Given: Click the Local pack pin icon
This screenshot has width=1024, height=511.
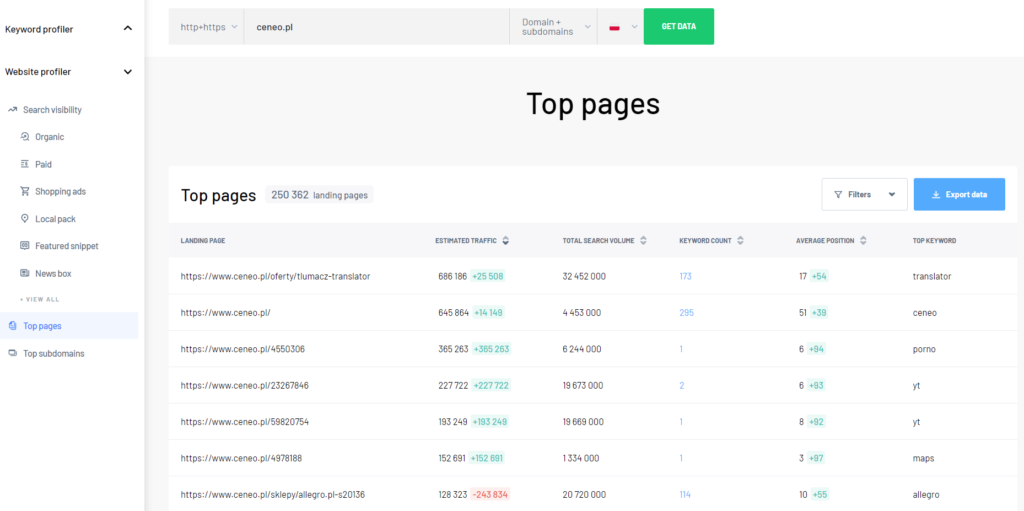Looking at the screenshot, I should [x=25, y=219].
